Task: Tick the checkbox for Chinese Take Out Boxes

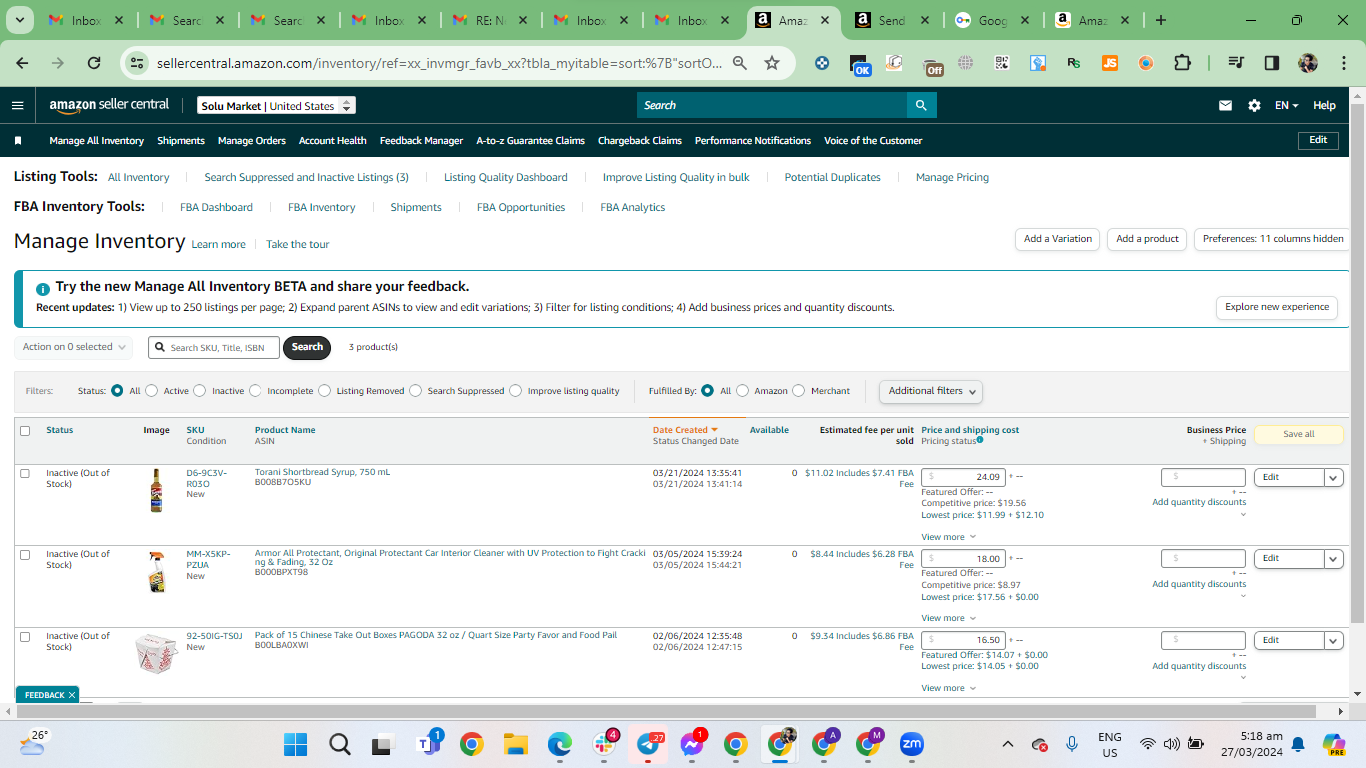Action: click(25, 637)
